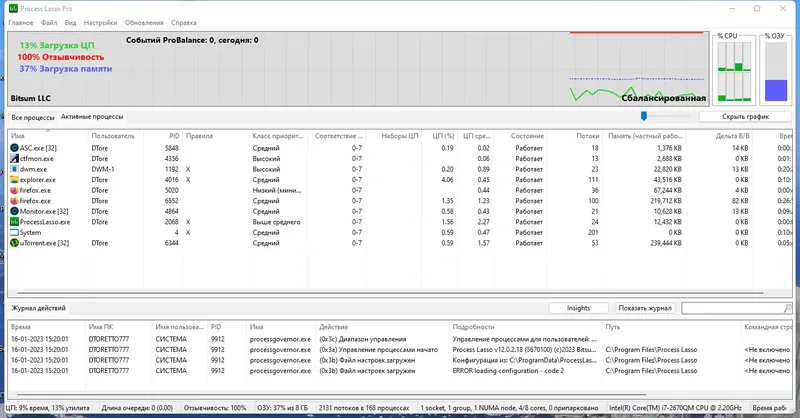Select the ctfmon.exe process icon

[x=14, y=159]
